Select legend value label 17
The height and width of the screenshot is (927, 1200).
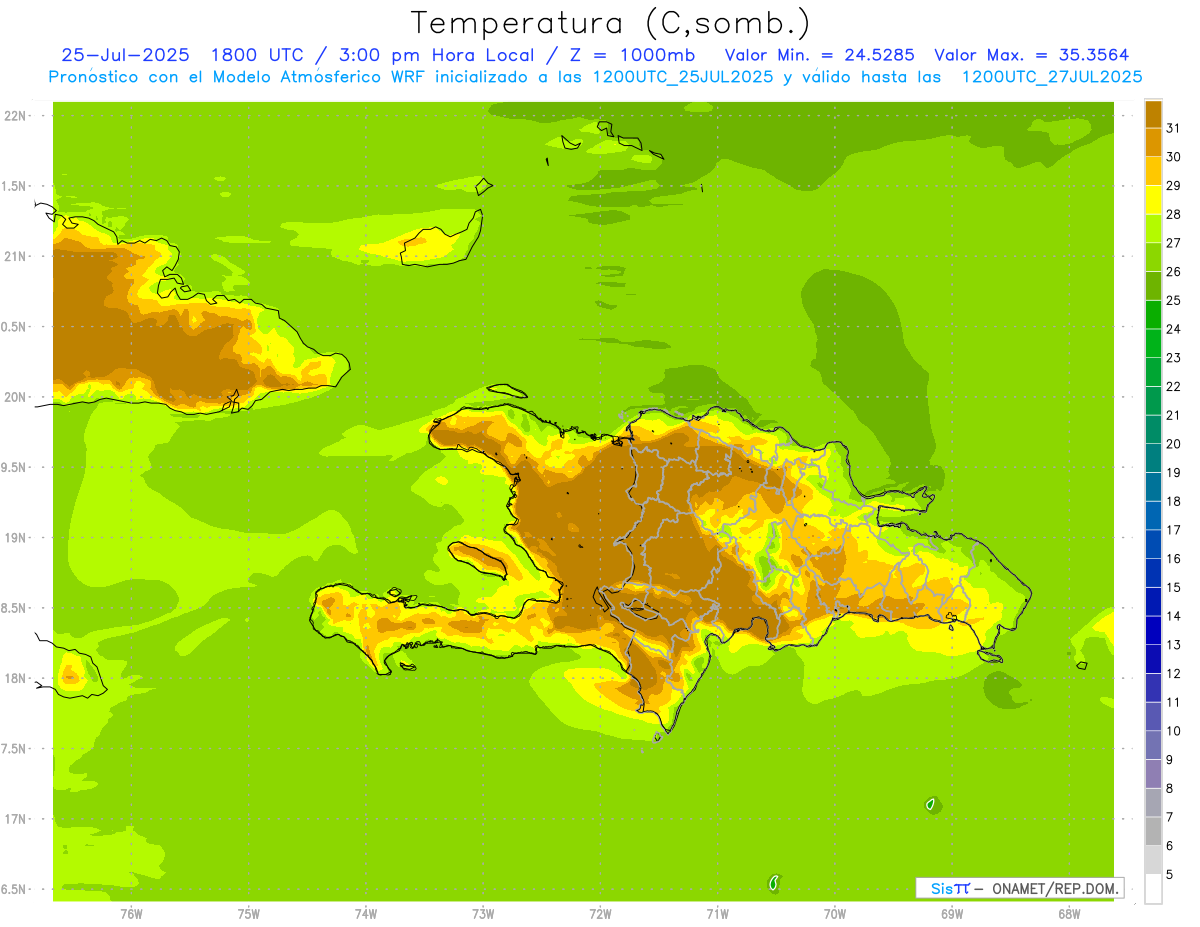pos(1173,530)
